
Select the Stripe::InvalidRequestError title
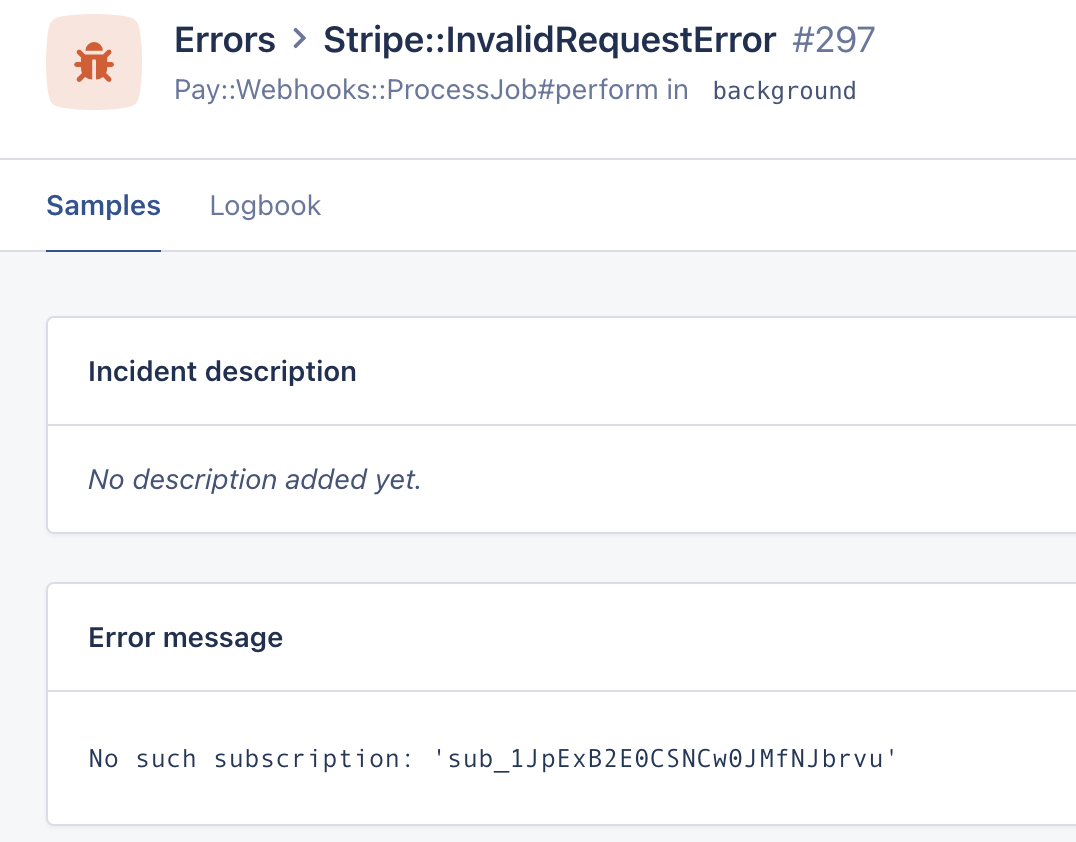pos(548,40)
